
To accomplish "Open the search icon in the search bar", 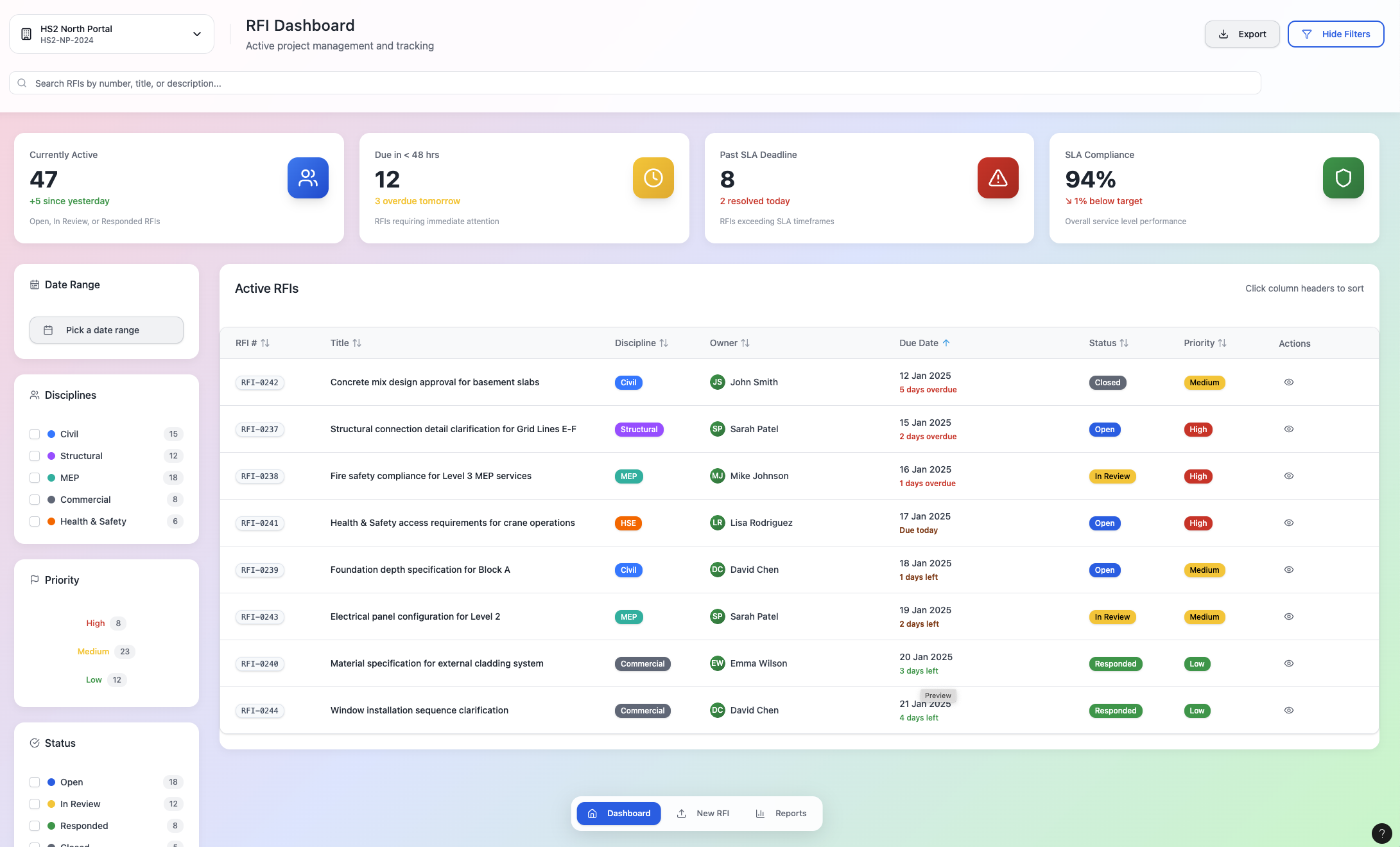I will coord(22,83).
